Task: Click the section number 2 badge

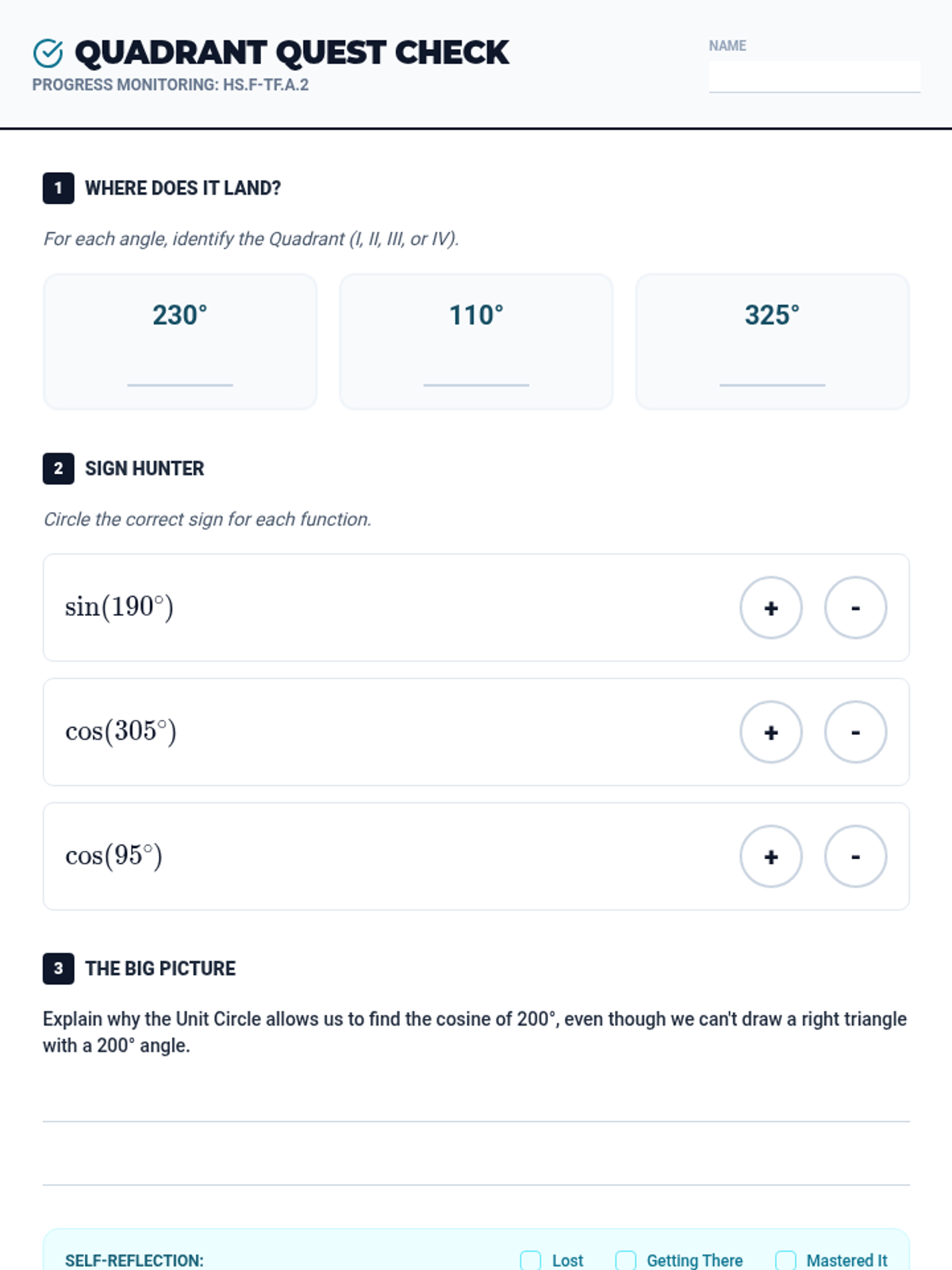Action: click(x=59, y=468)
